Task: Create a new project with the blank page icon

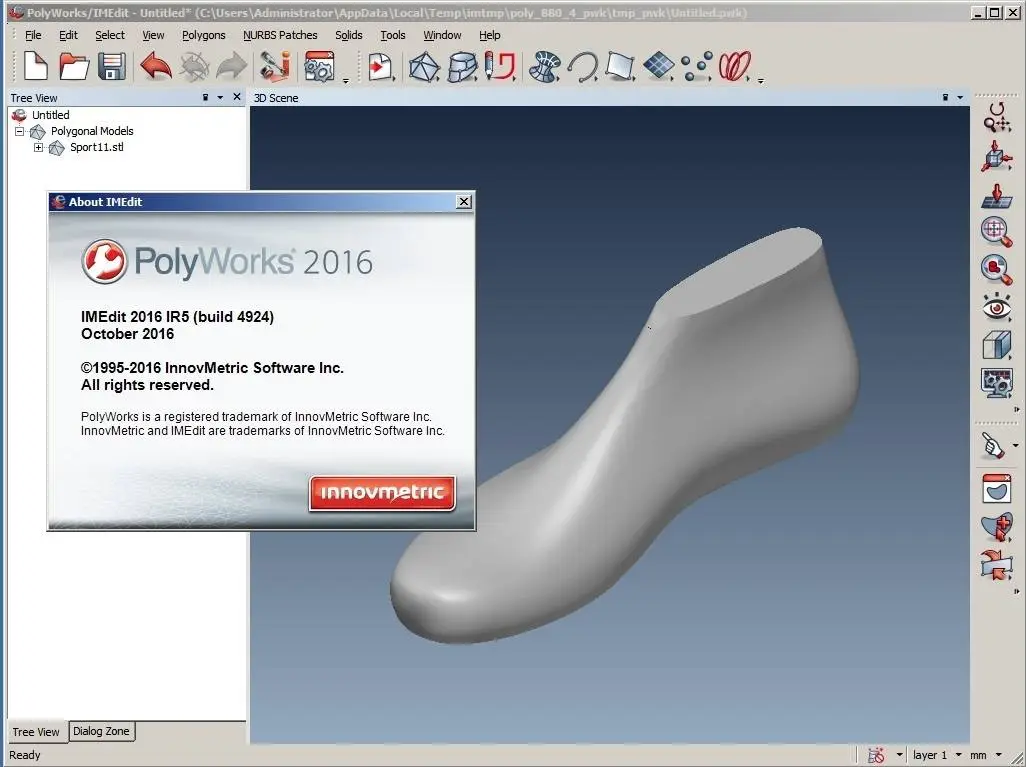Action: tap(35, 66)
